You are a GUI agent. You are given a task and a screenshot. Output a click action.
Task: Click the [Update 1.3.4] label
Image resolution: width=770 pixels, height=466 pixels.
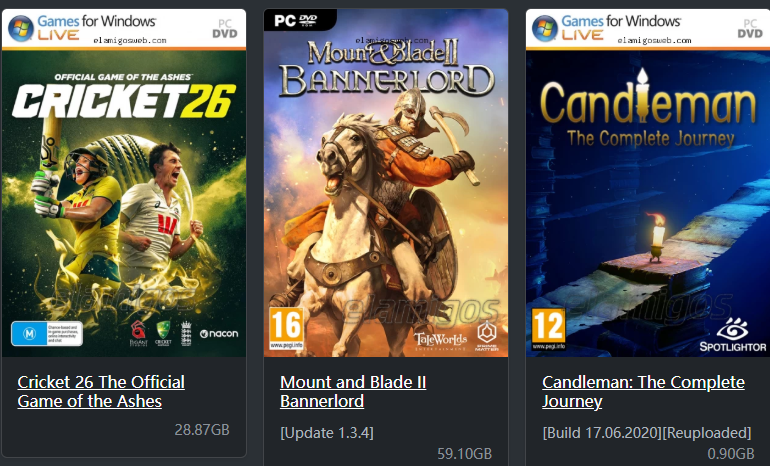pos(327,433)
